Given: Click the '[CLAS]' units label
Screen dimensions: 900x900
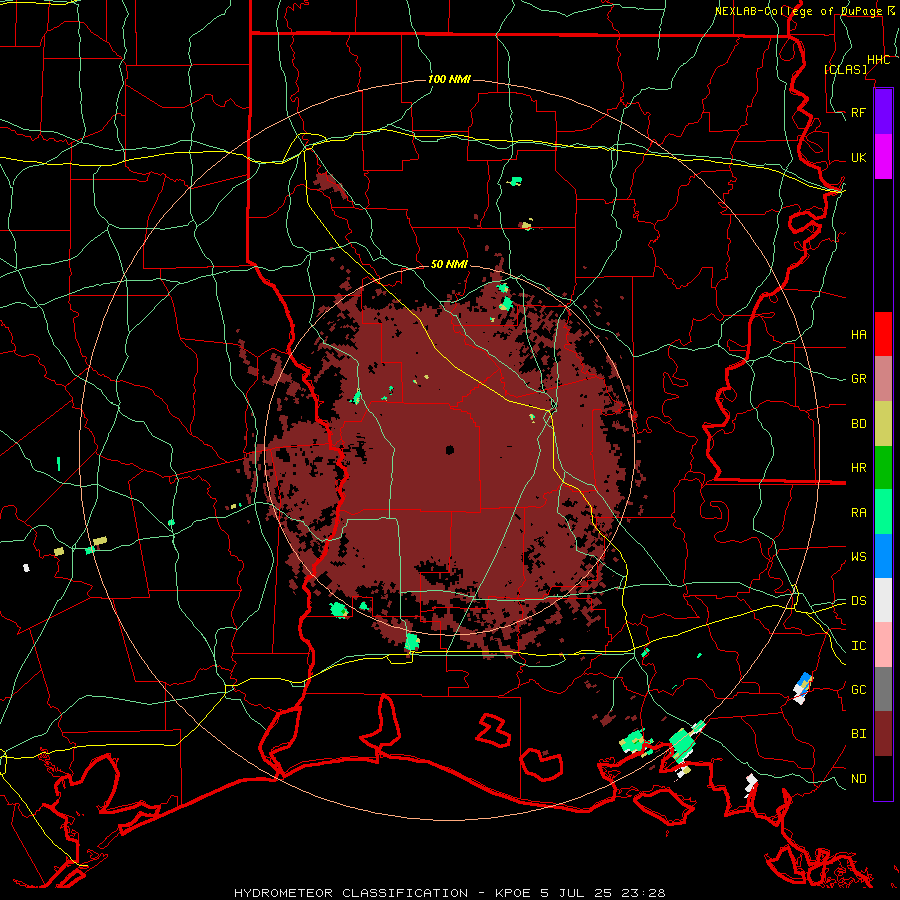Looking at the screenshot, I should (845, 69).
